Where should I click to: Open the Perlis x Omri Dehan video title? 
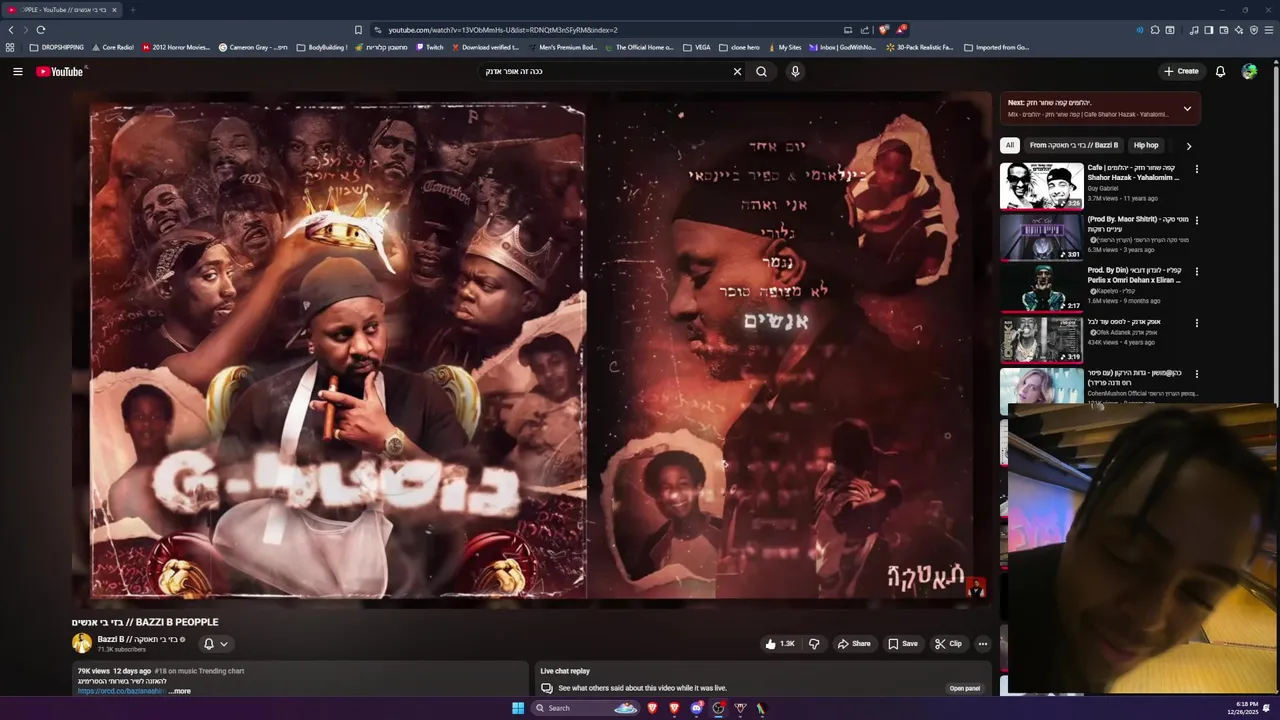(x=1134, y=275)
